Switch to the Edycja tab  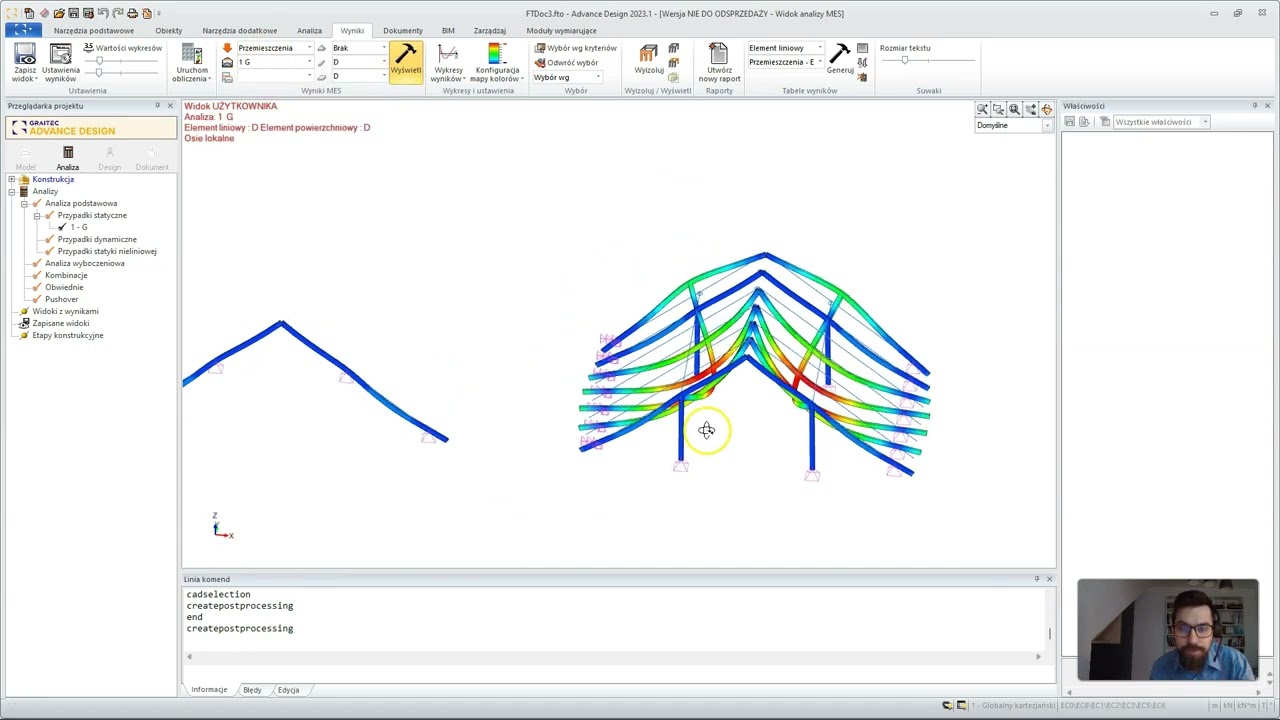288,690
